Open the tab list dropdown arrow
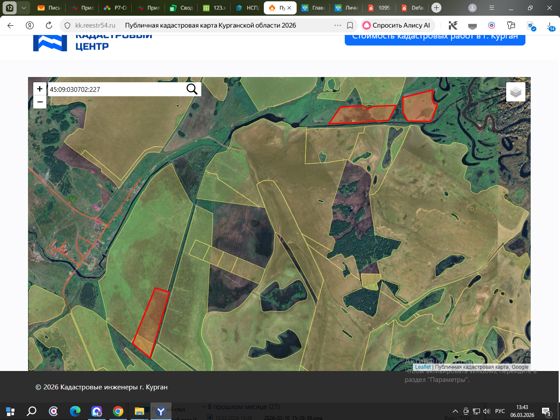This screenshot has width=560, height=420. 24,8
